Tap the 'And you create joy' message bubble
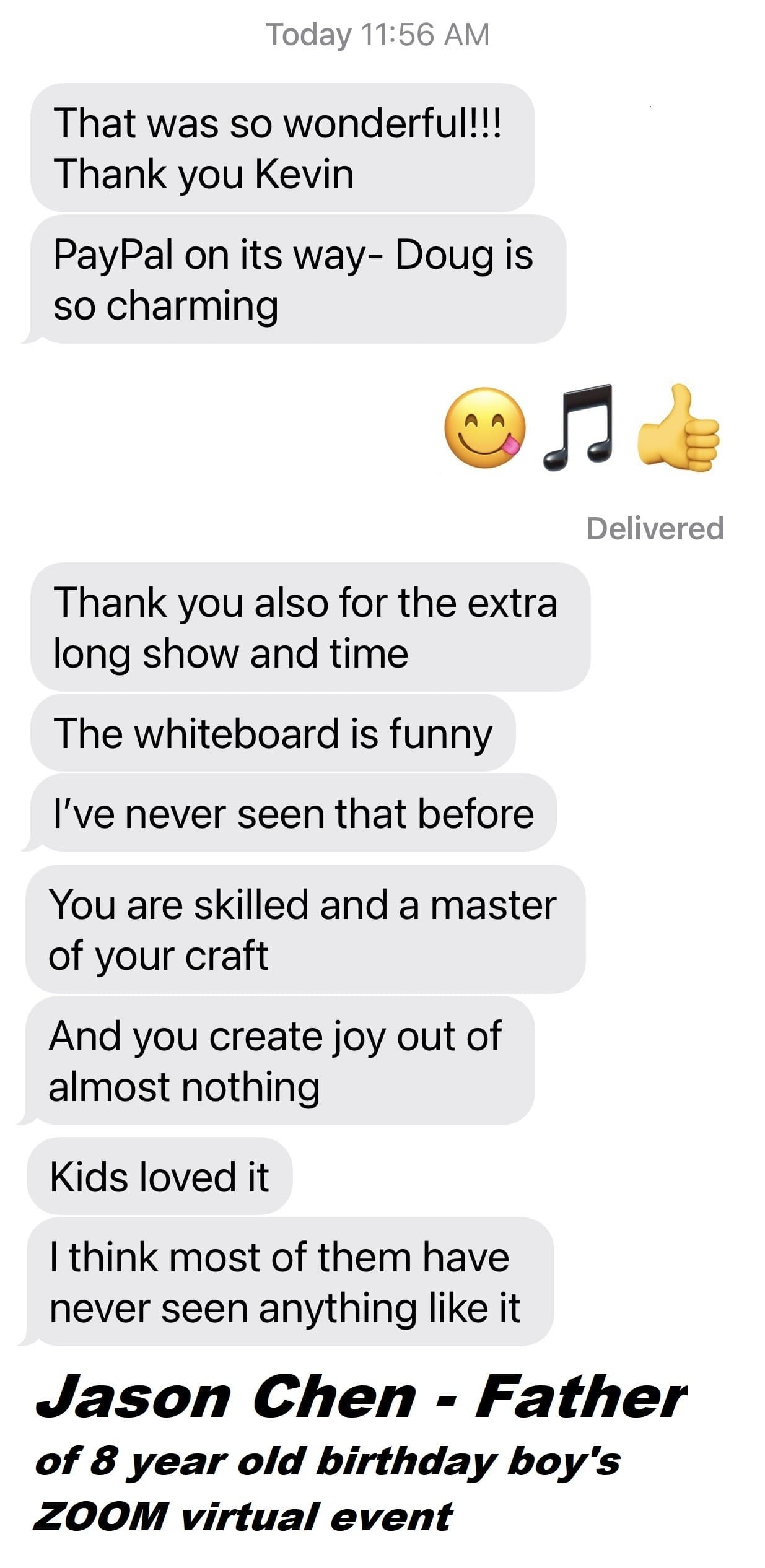 coord(276,1061)
